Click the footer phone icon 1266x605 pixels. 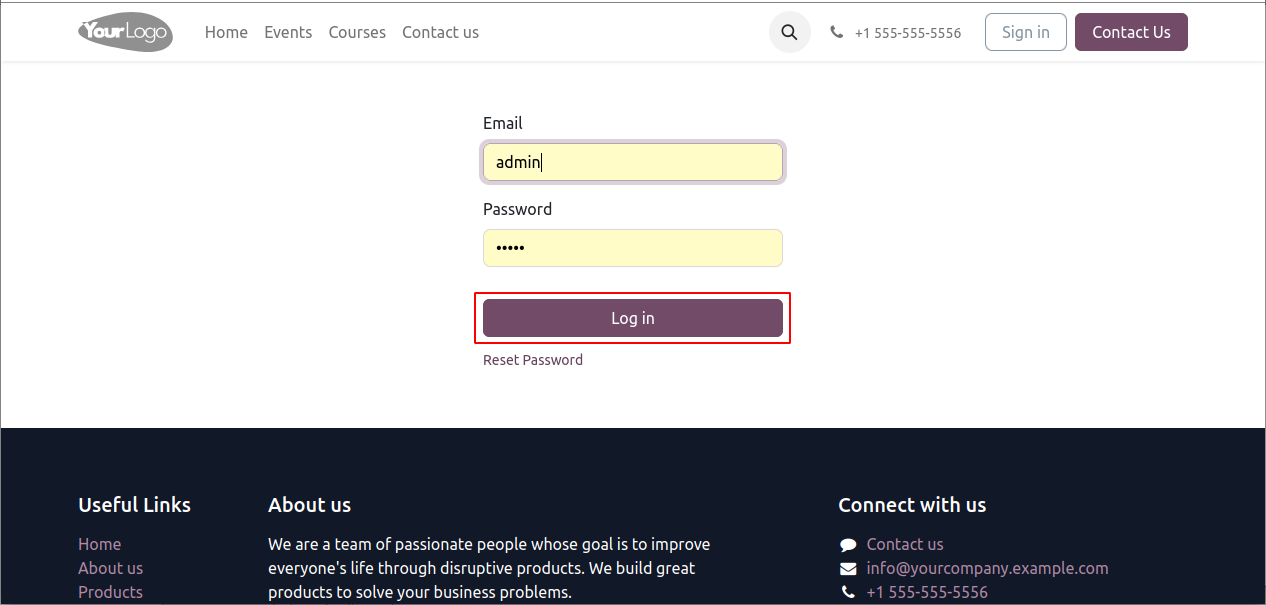848,593
